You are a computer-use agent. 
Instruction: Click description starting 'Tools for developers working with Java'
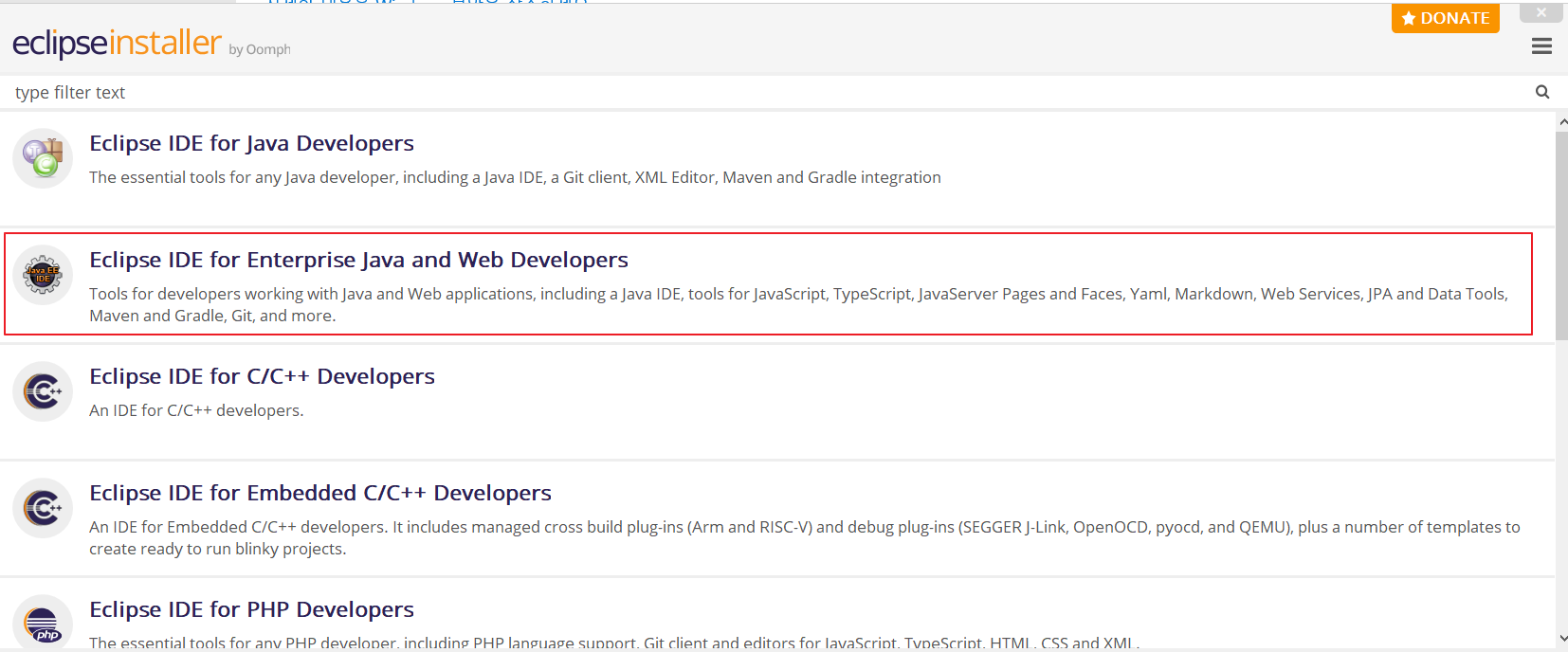pyautogui.click(x=798, y=304)
